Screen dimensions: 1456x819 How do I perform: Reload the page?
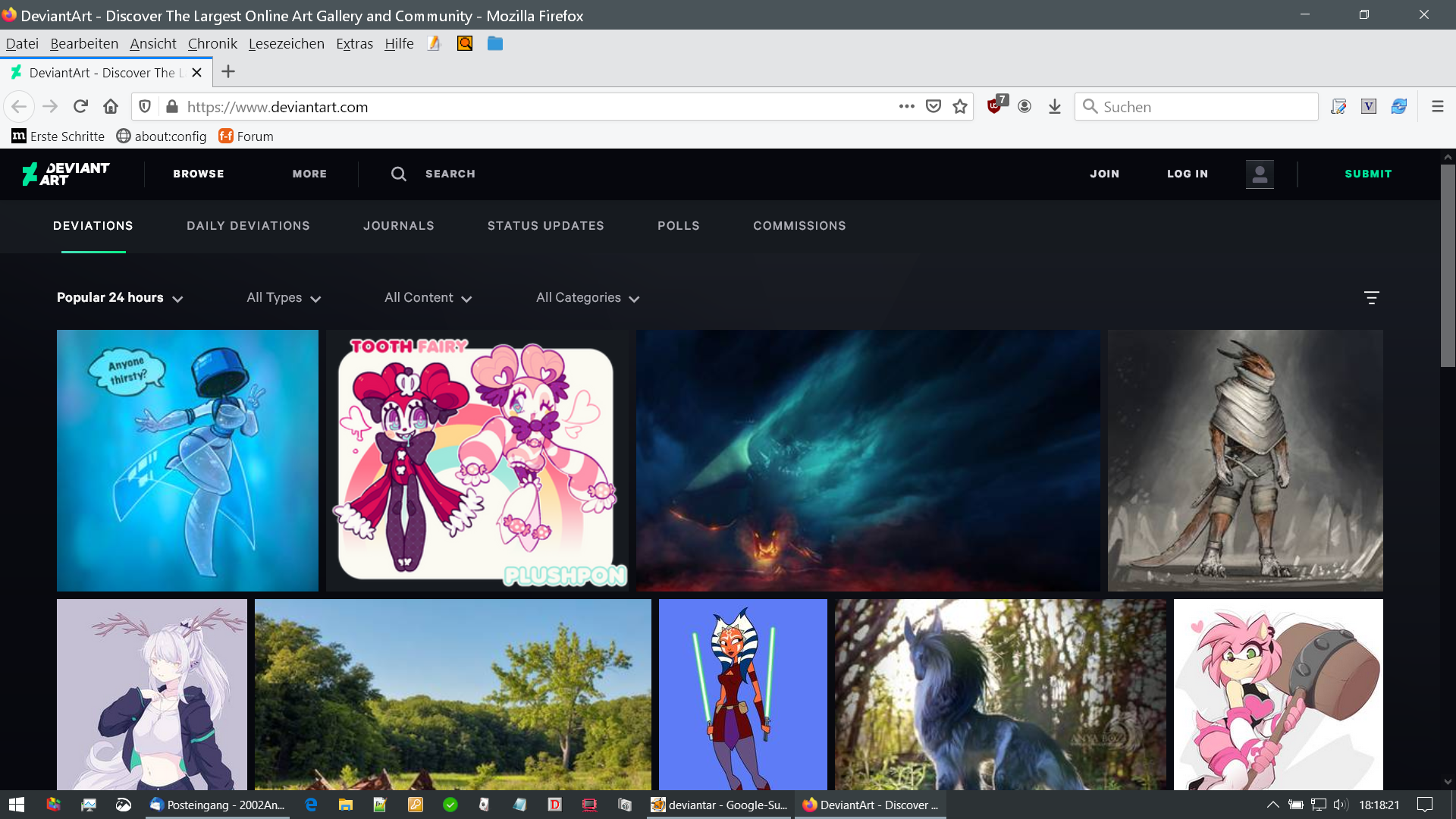pyautogui.click(x=80, y=107)
